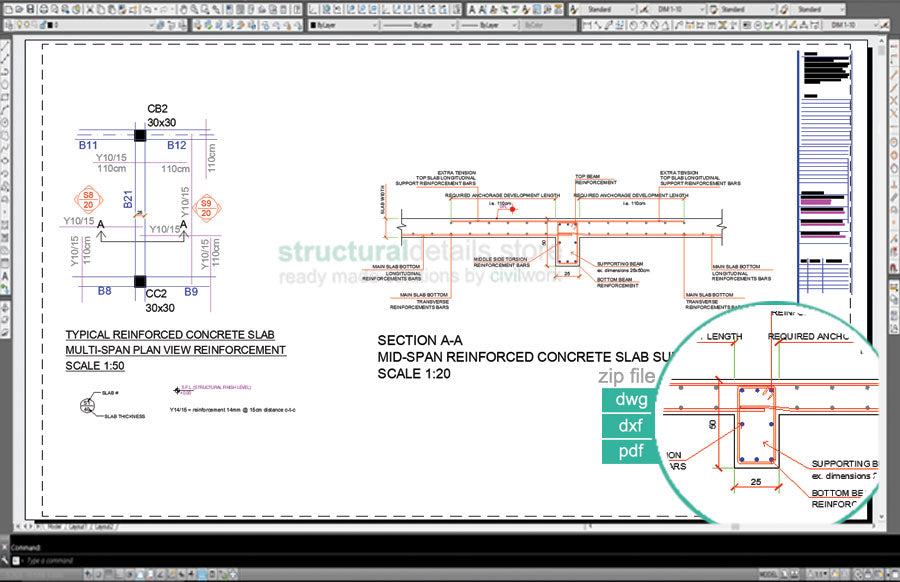
Task: Switch to the Model tab
Action: tap(54, 525)
